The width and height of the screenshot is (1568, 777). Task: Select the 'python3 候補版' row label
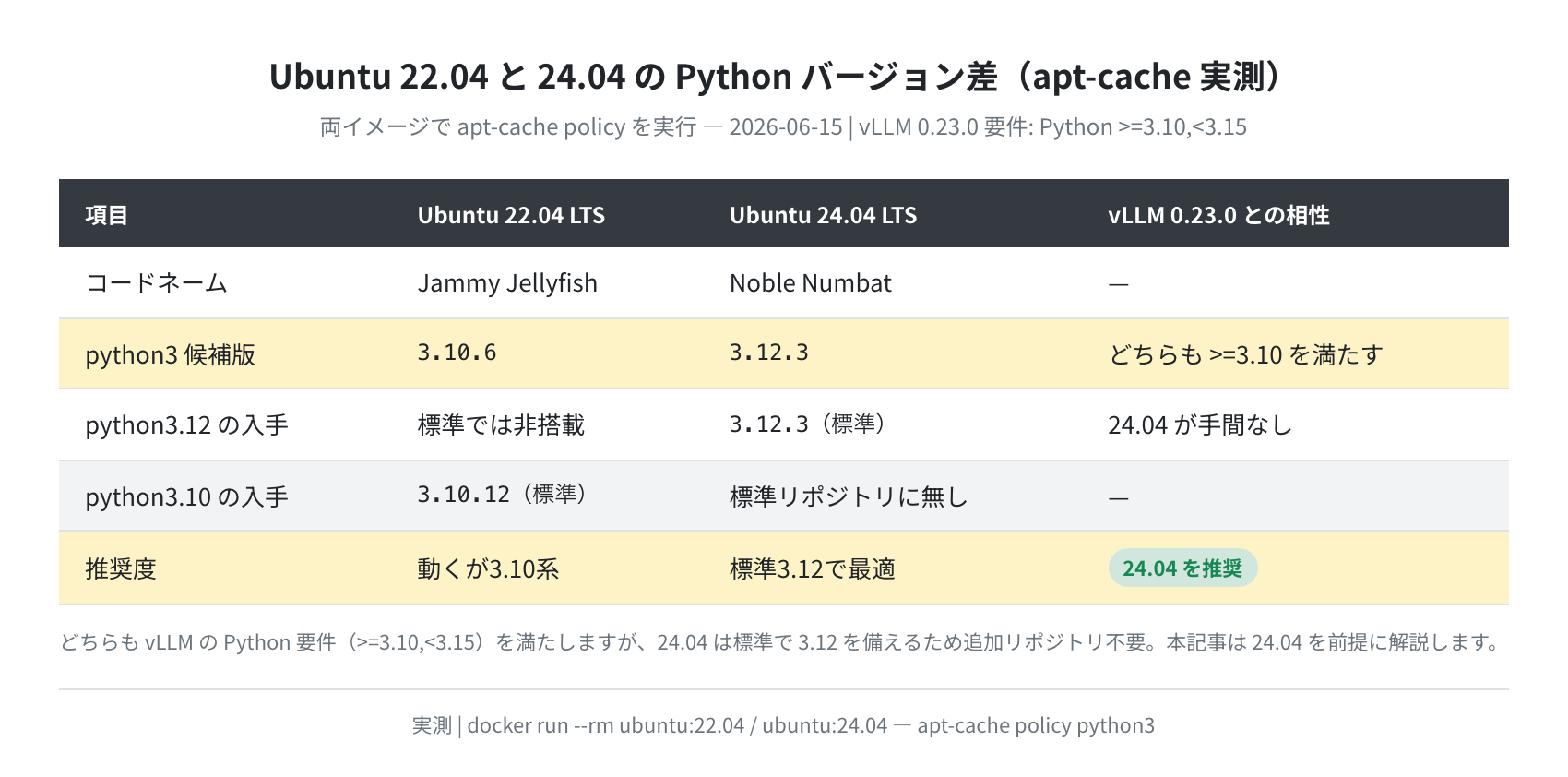(171, 355)
